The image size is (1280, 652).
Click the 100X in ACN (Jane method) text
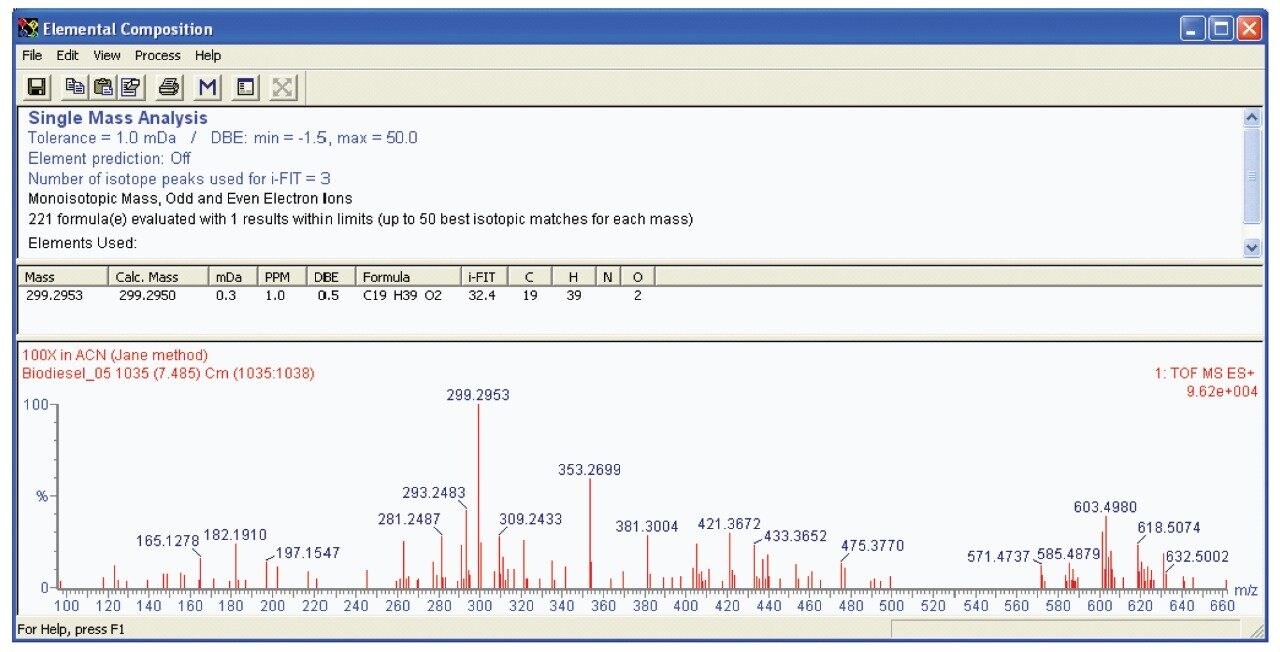(114, 355)
